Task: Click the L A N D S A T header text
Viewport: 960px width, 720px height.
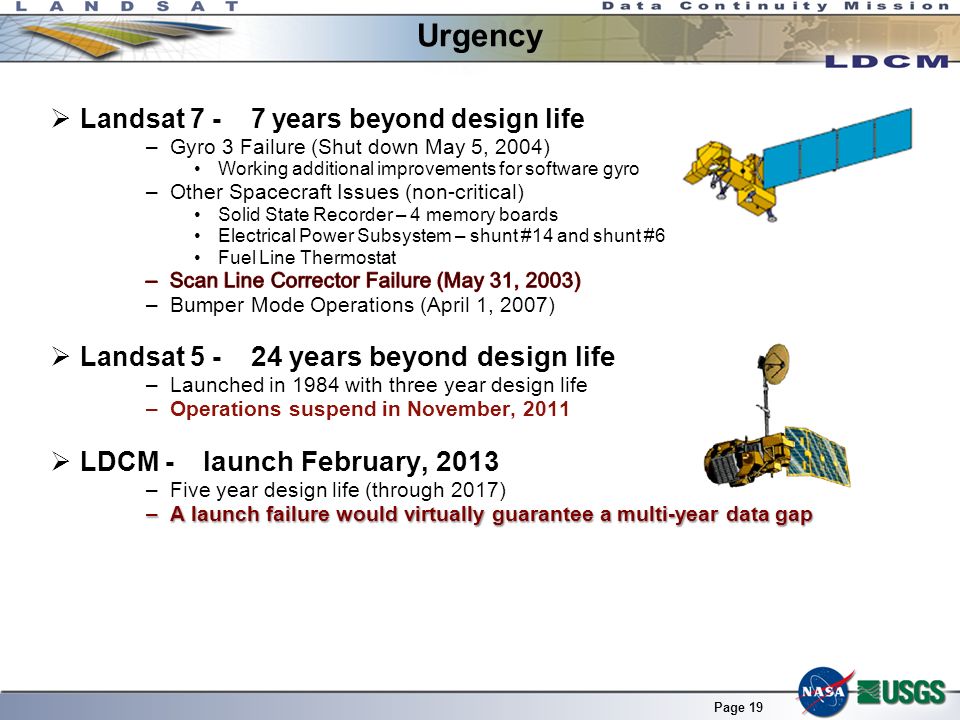Action: 127,7
